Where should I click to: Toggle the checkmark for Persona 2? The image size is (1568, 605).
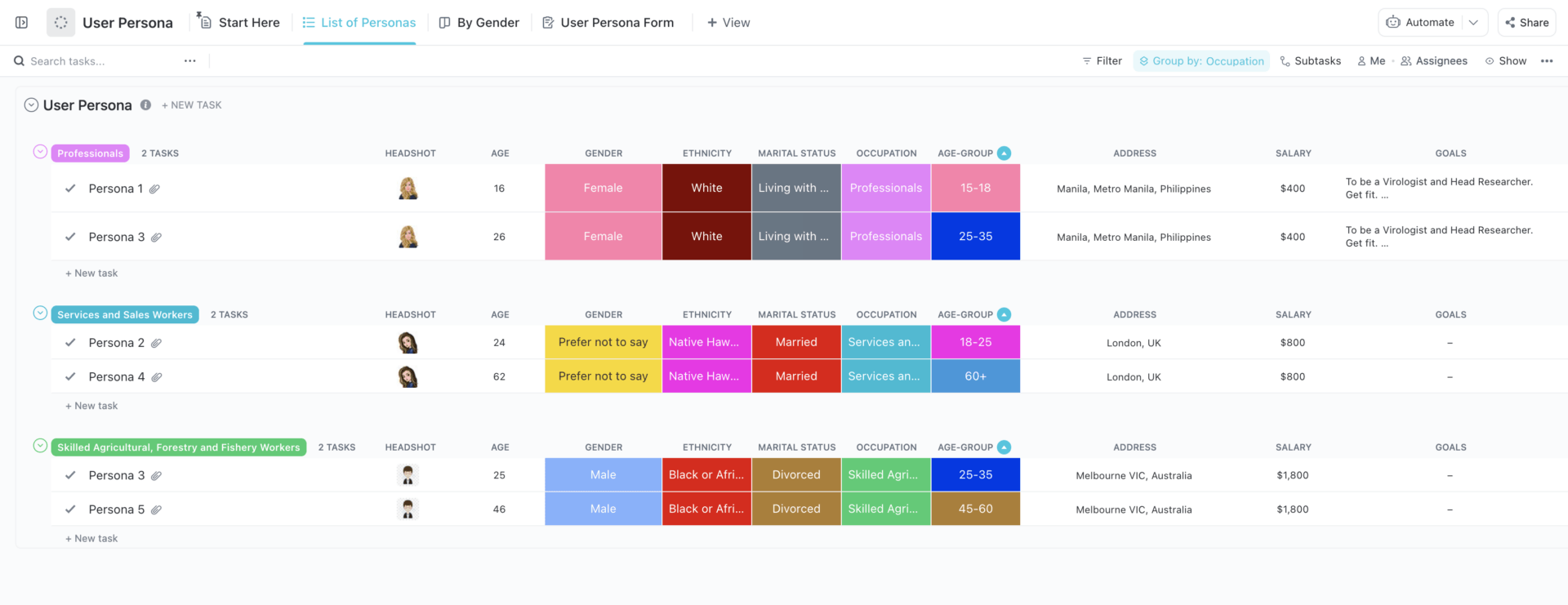pos(71,343)
